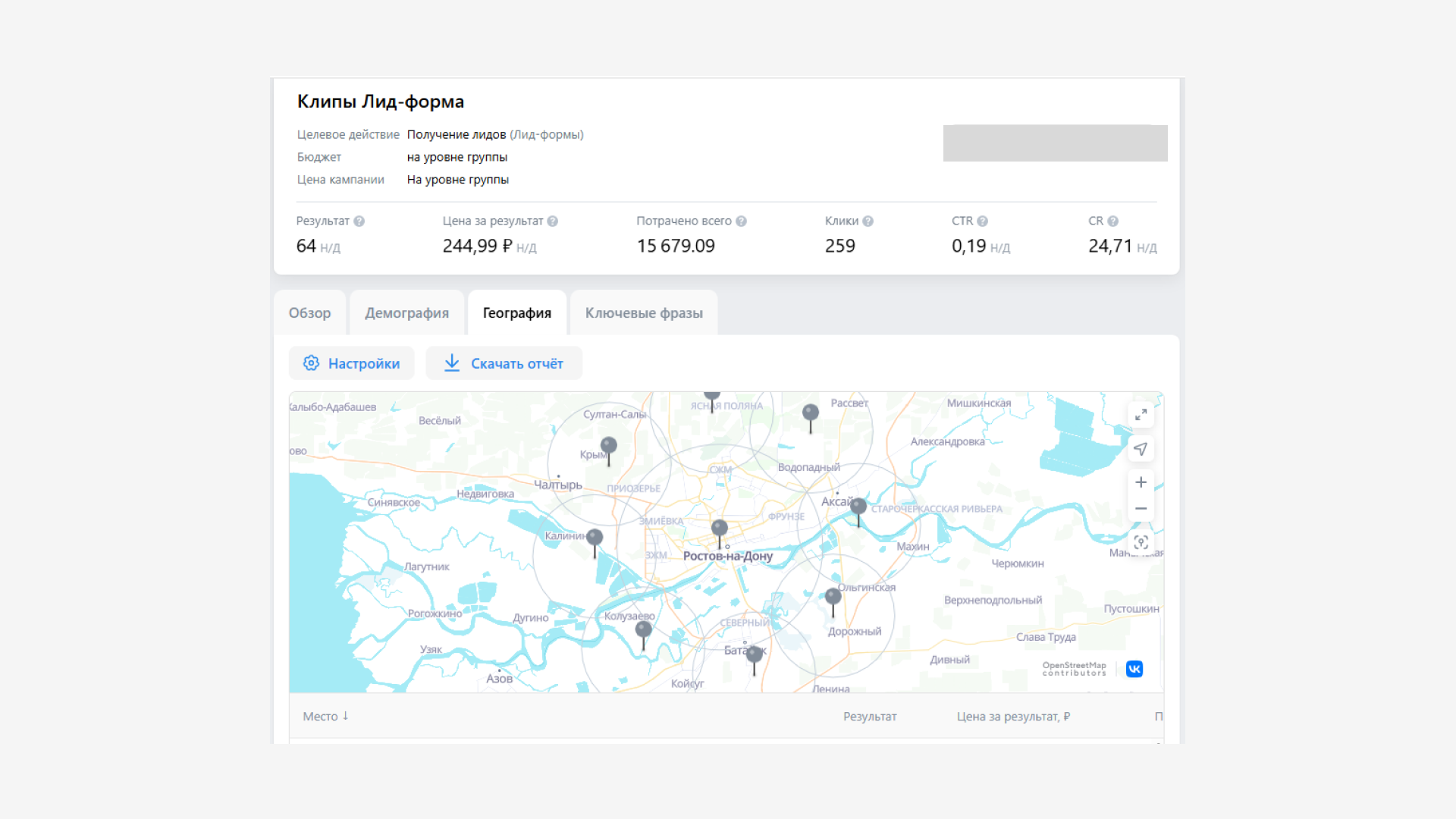Open OpenStreetMap contributors link
This screenshot has width=1456, height=819.
(x=1074, y=669)
